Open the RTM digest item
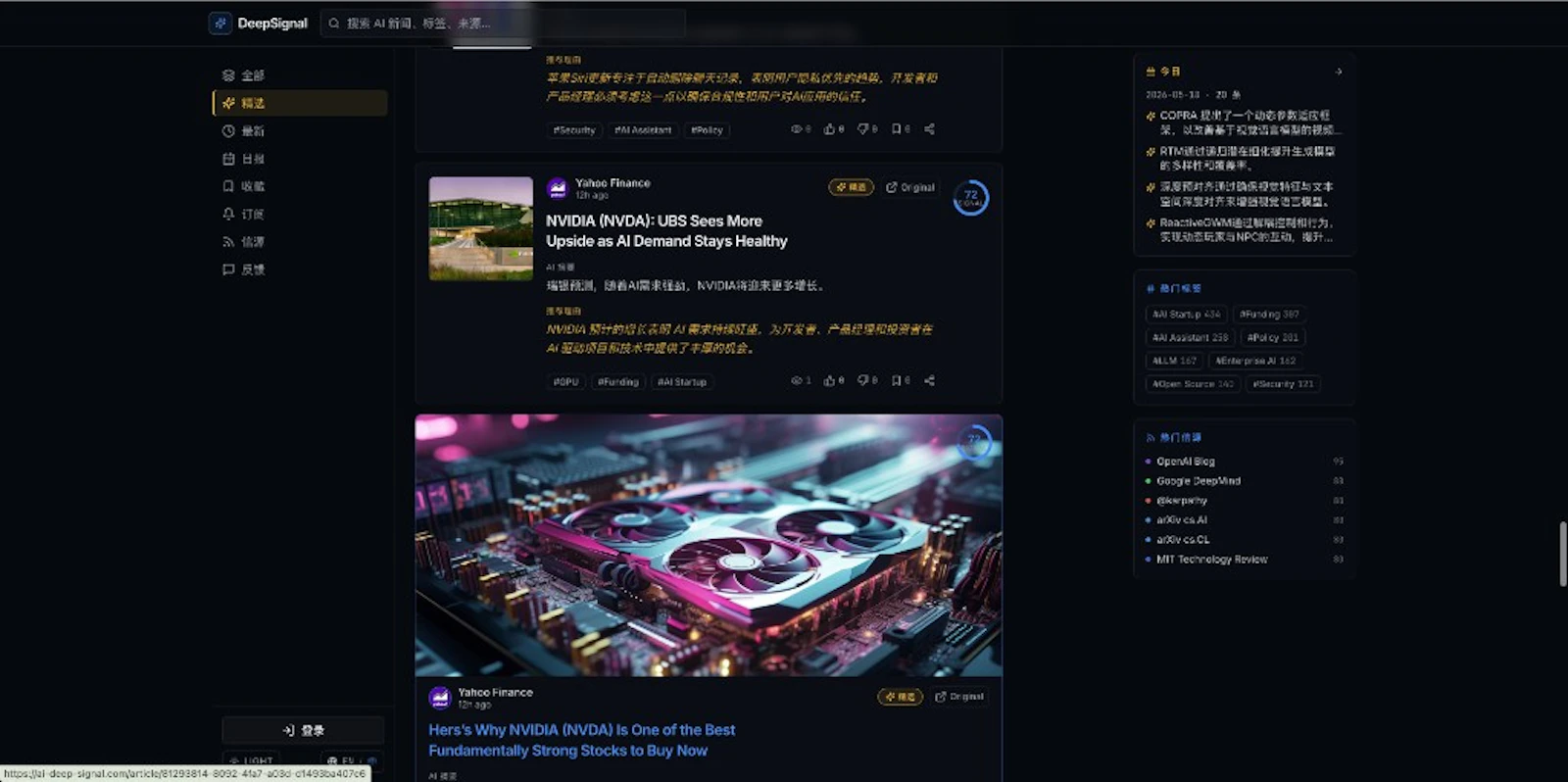 tap(1245, 159)
